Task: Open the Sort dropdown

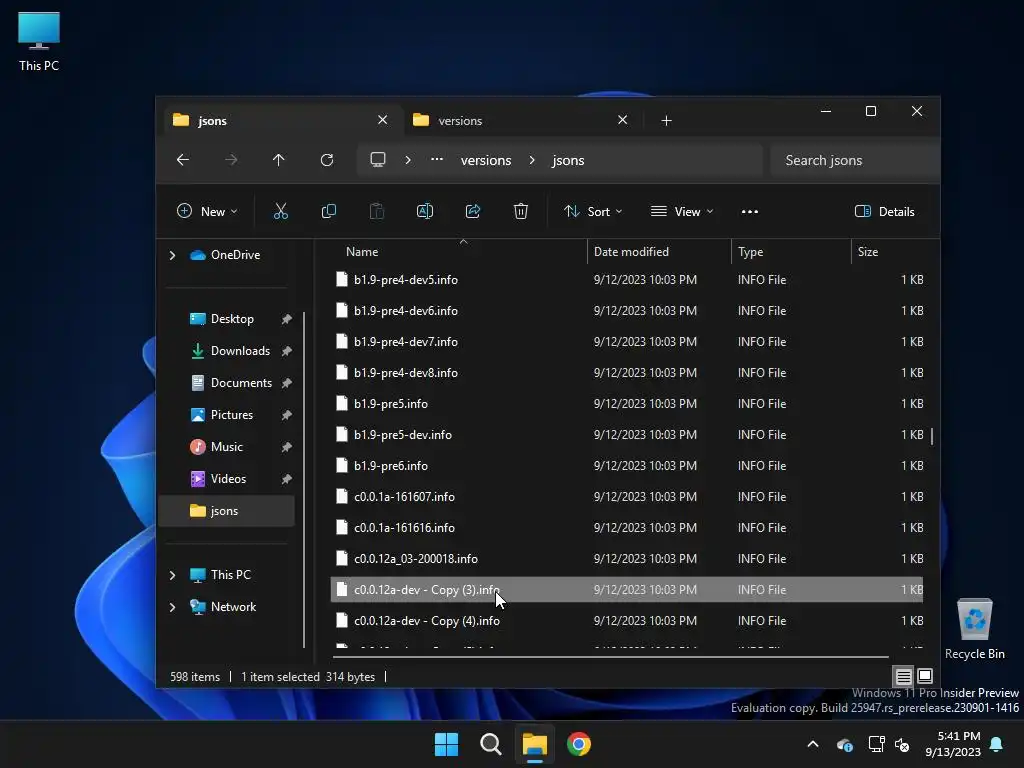Action: (593, 211)
